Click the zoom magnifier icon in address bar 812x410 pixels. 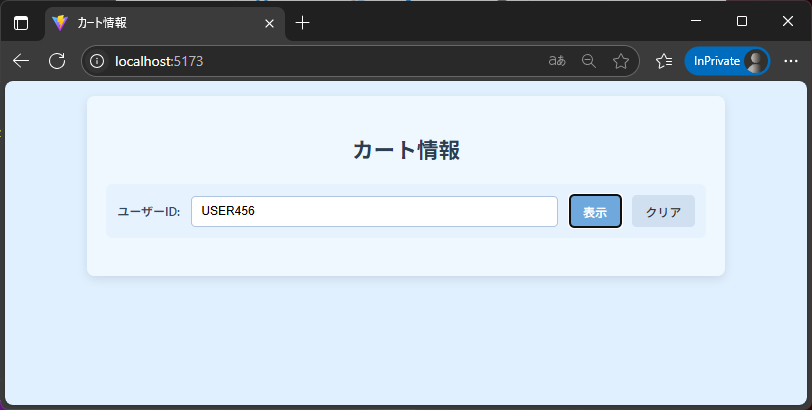[589, 61]
